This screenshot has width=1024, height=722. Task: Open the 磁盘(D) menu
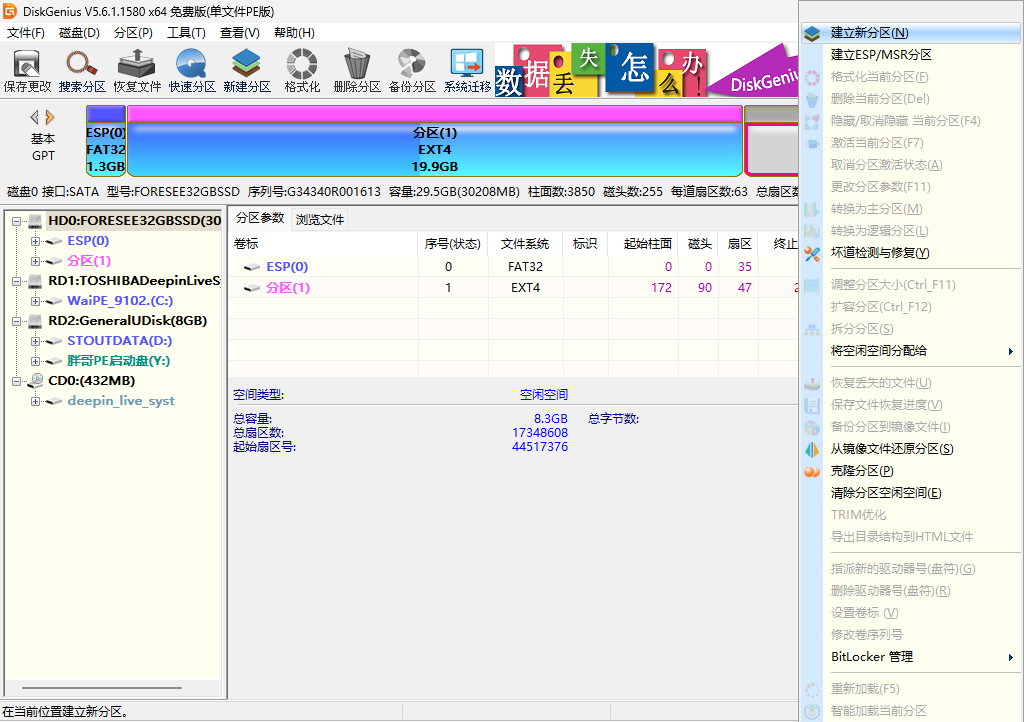pos(79,33)
